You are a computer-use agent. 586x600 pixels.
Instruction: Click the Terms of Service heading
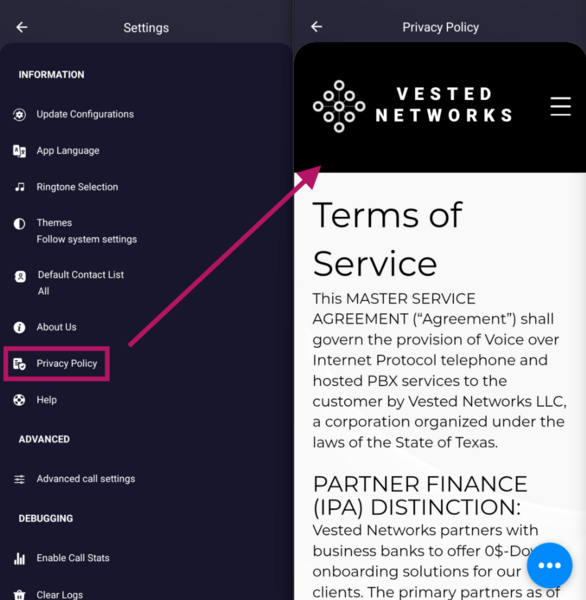[x=387, y=240]
